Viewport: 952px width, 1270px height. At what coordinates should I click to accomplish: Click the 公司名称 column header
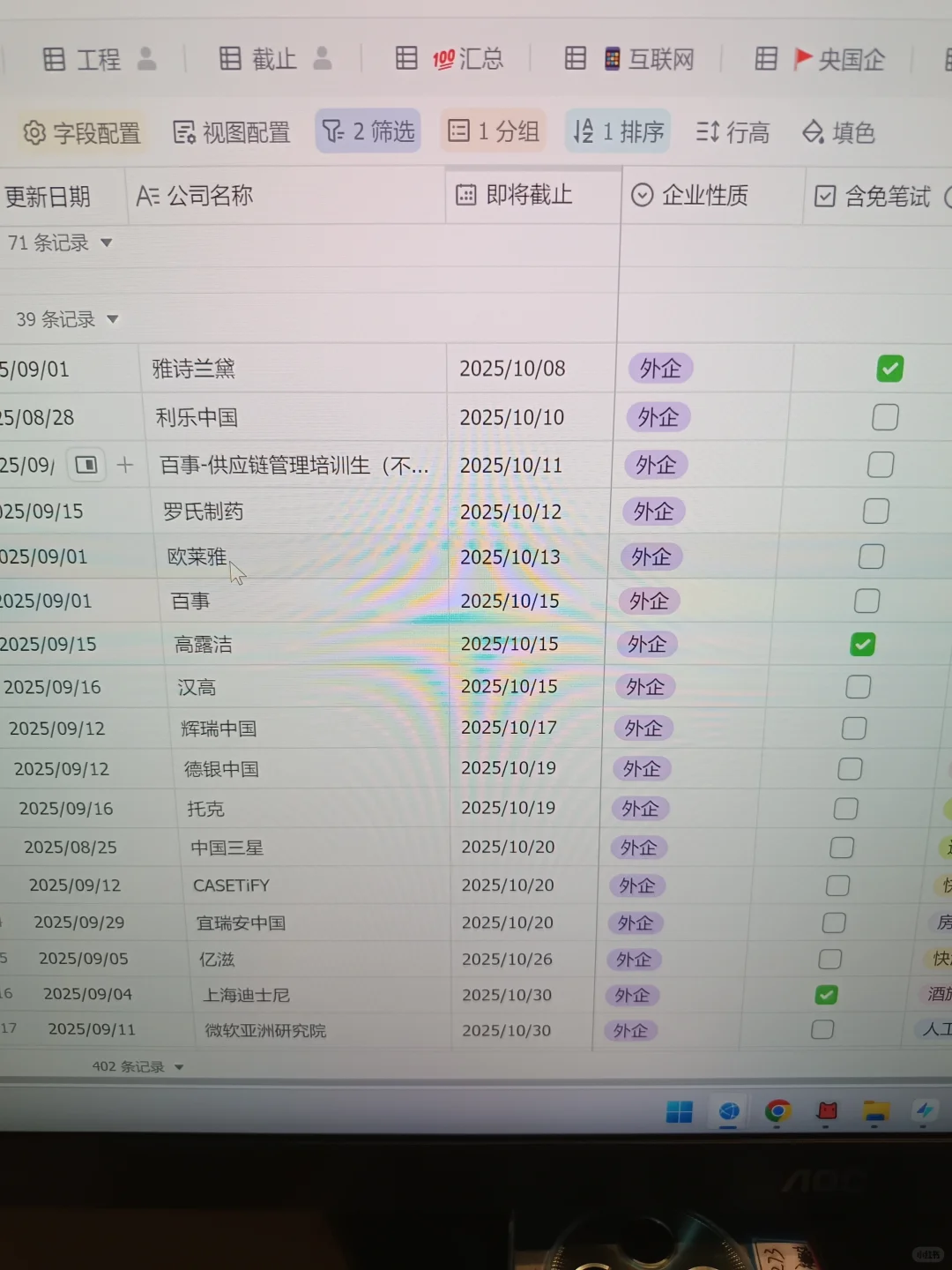[x=286, y=196]
